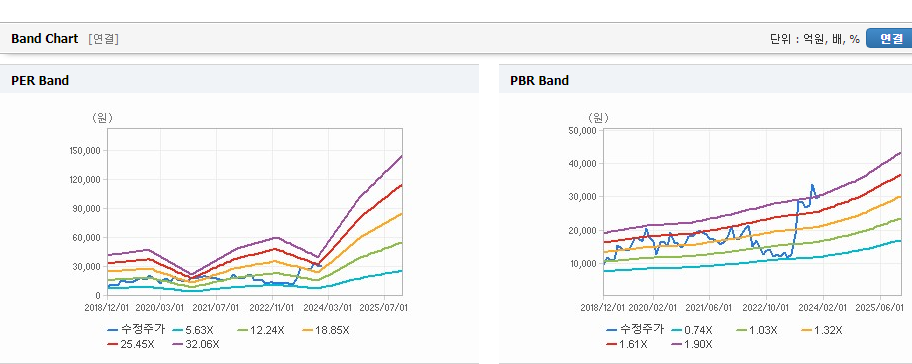The width and height of the screenshot is (912, 364).
Task: Click the blue 연결 button
Action: tap(890, 38)
